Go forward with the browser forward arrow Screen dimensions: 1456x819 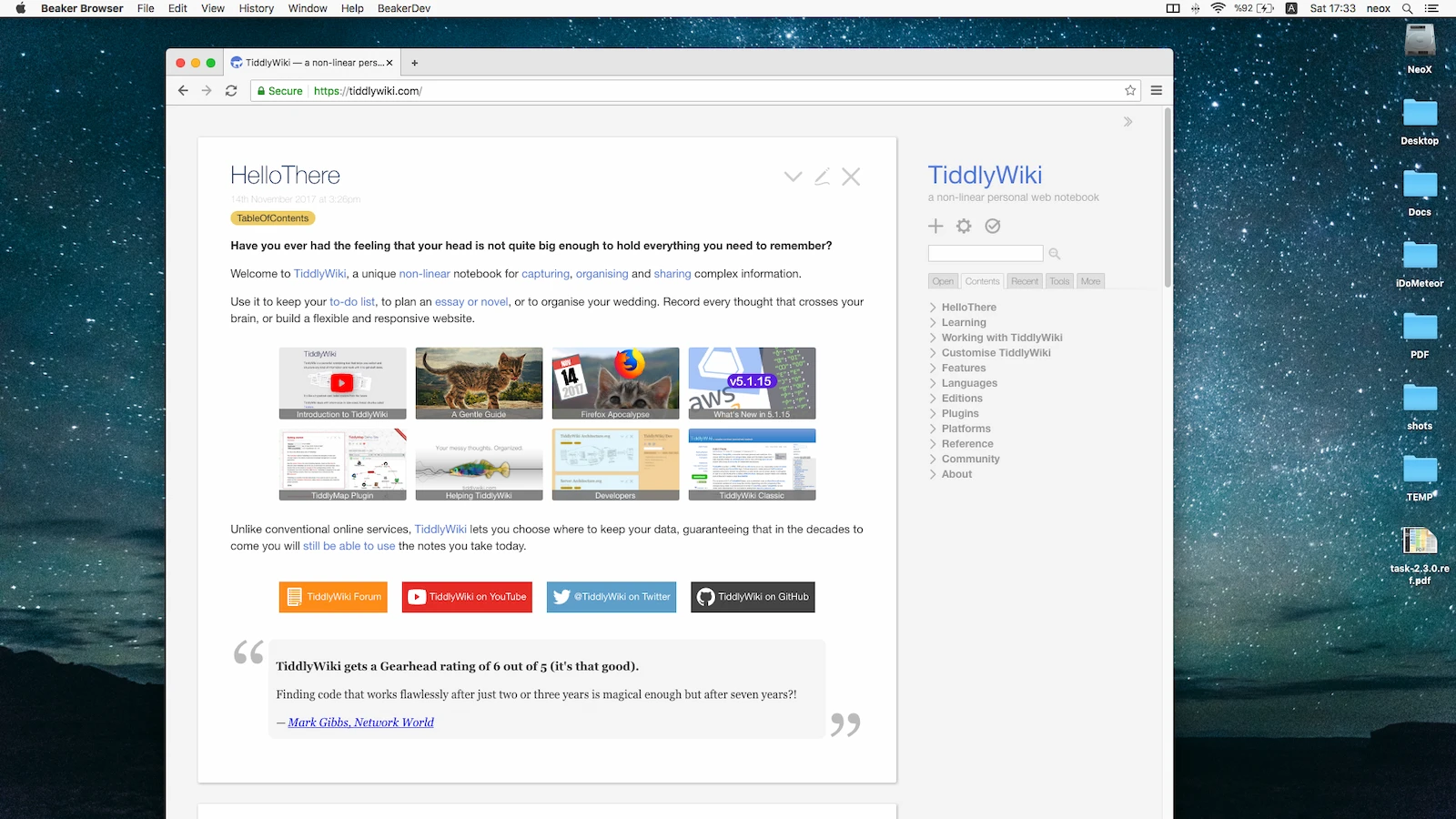pos(207,91)
